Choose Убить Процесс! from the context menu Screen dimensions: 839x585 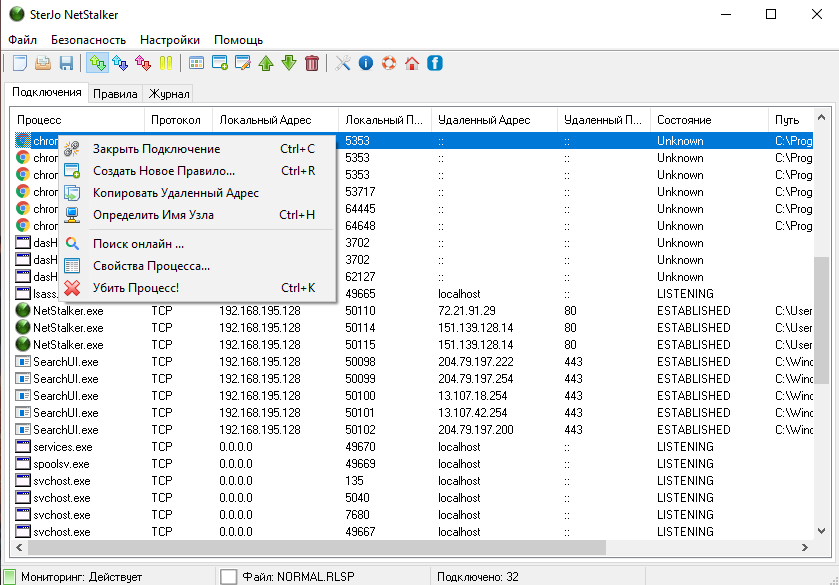[x=135, y=288]
